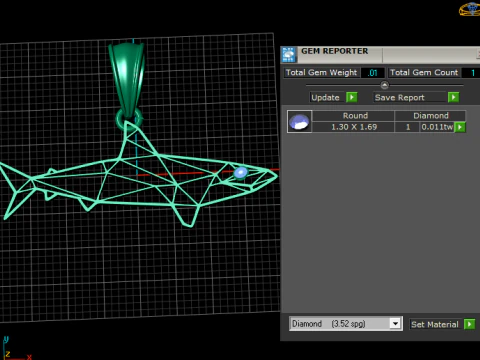Click the Diamond column header
Screen dimensions: 480x360
(x=431, y=116)
